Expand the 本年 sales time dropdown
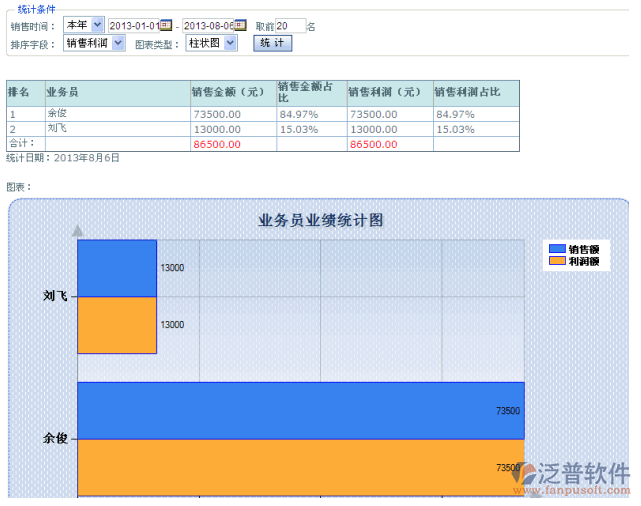 pos(83,25)
